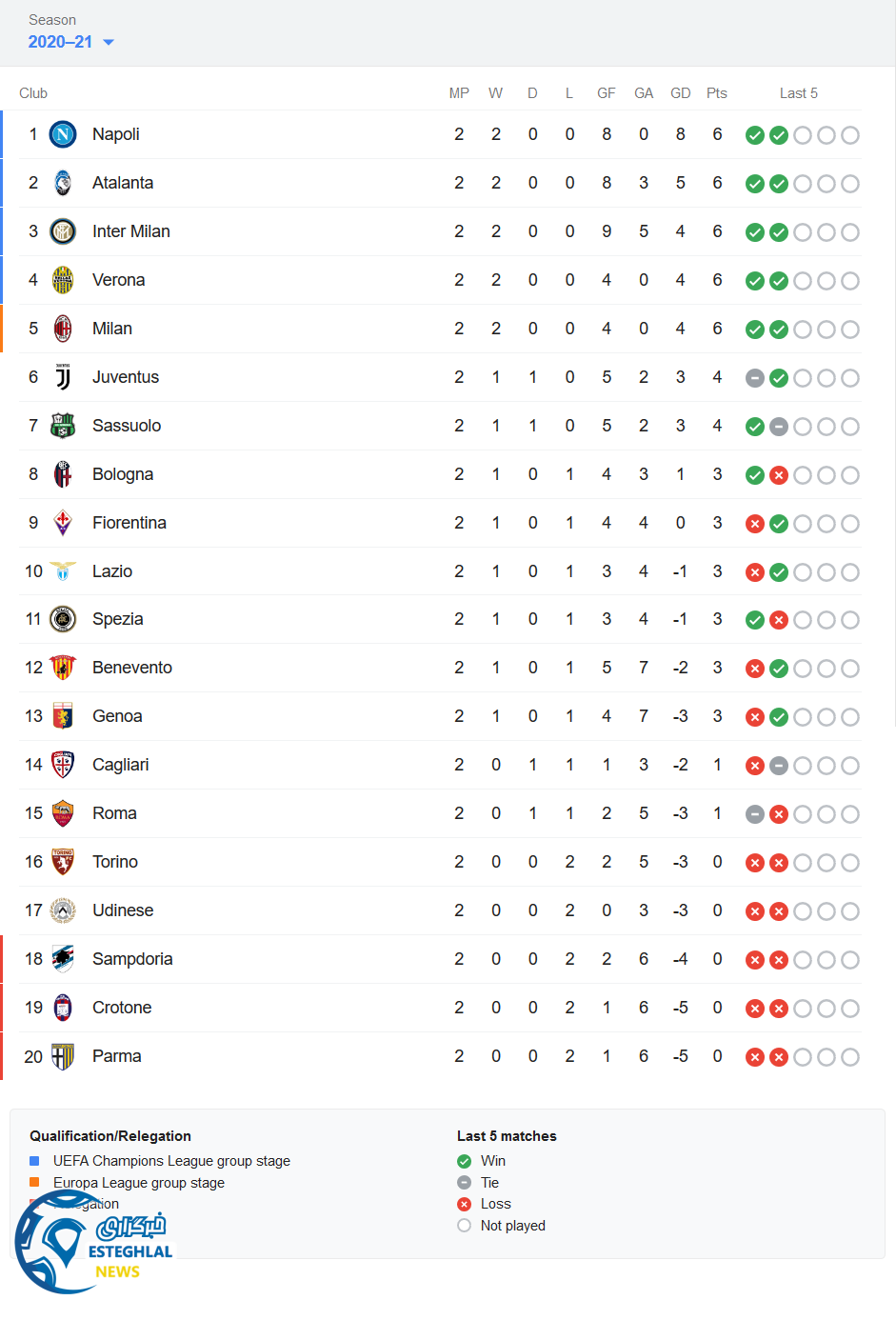Click the Napoli club crest icon

click(63, 134)
